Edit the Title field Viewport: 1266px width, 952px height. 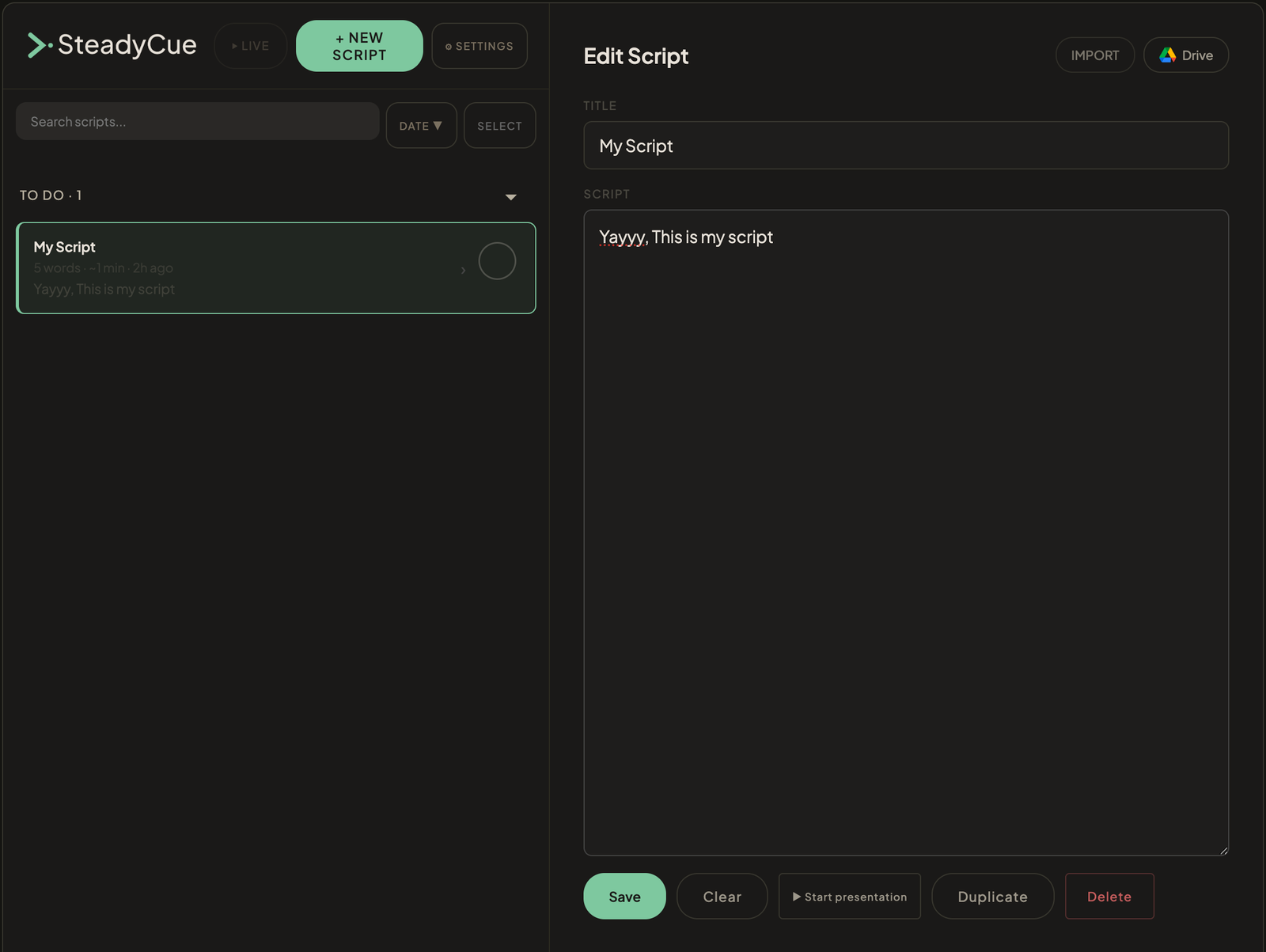coord(906,146)
